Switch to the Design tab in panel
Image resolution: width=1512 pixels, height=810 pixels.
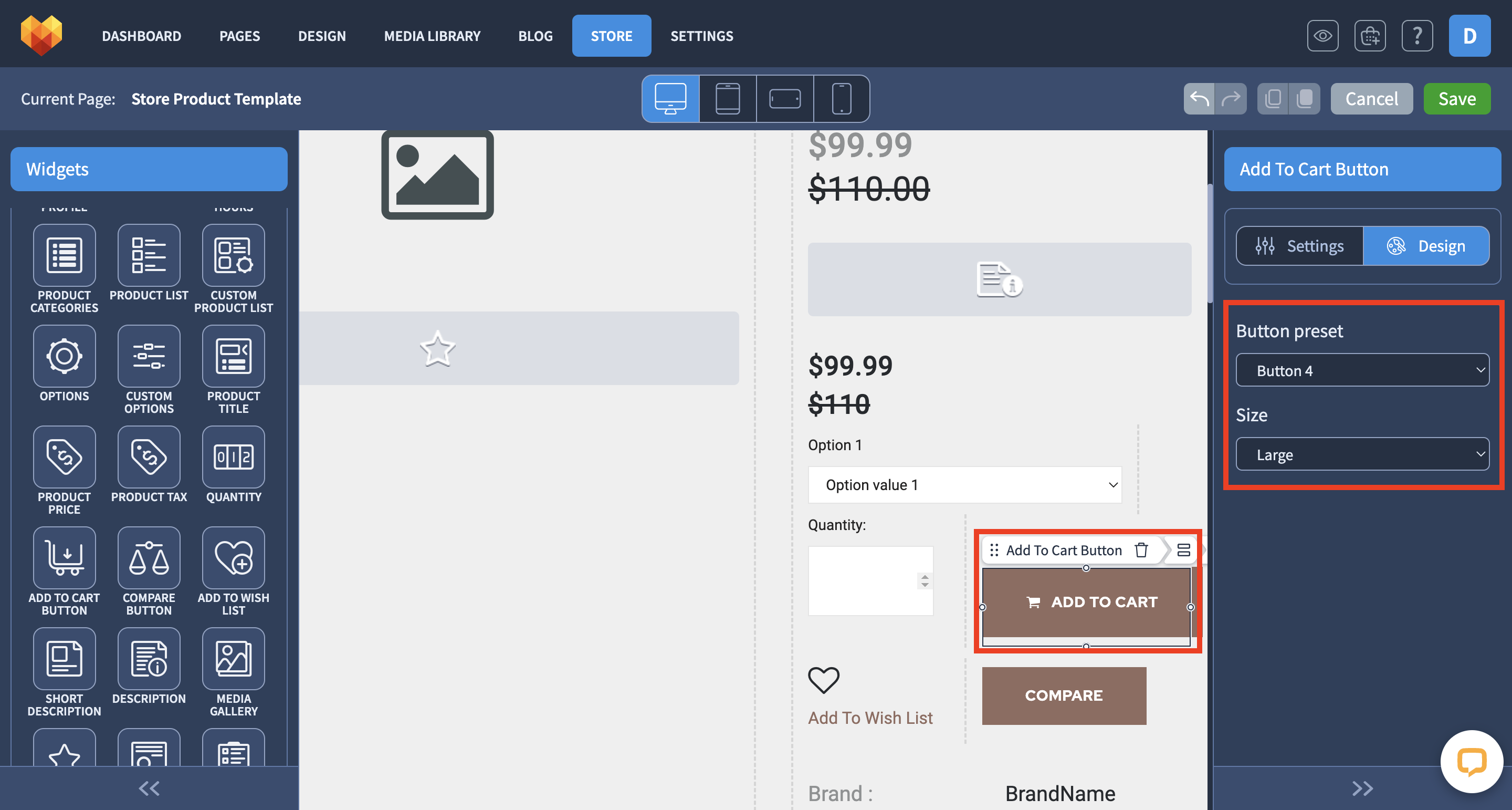tap(1426, 245)
